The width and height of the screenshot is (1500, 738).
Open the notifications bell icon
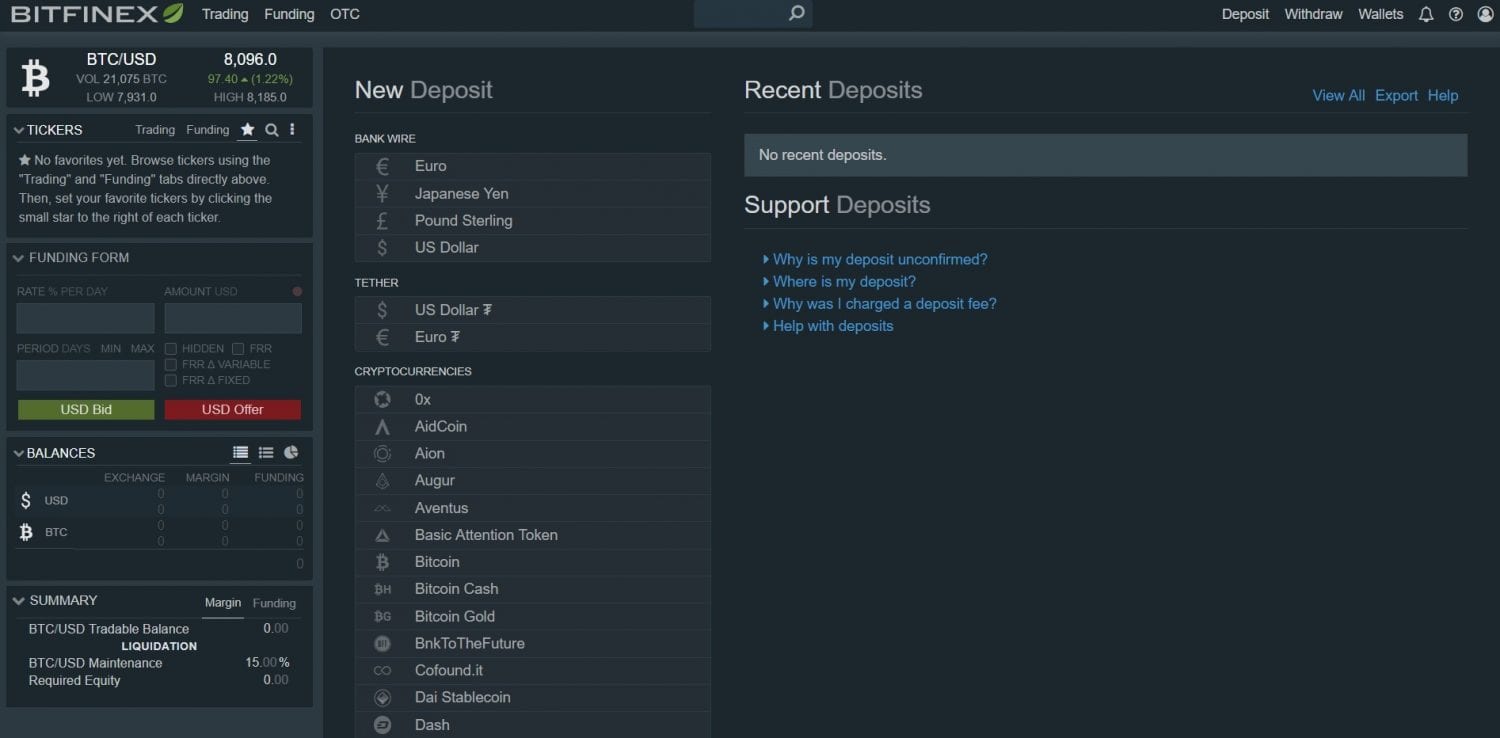click(1426, 14)
